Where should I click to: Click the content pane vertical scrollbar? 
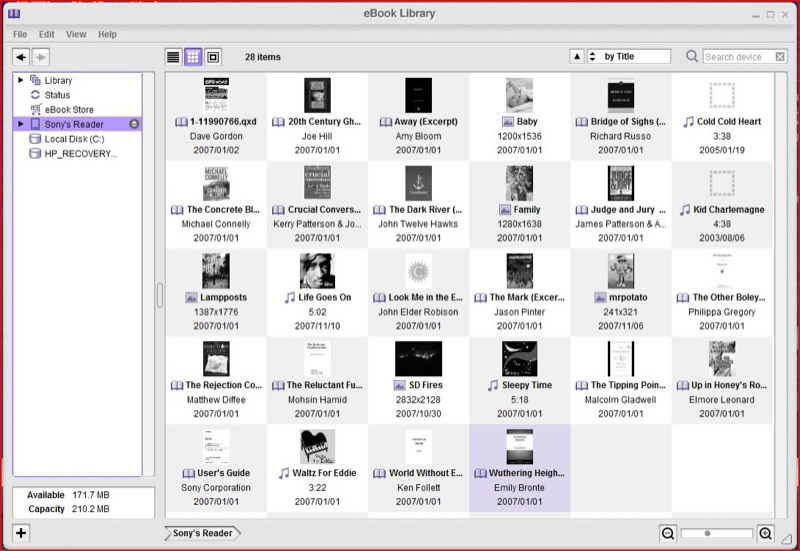pyautogui.click(x=781, y=295)
